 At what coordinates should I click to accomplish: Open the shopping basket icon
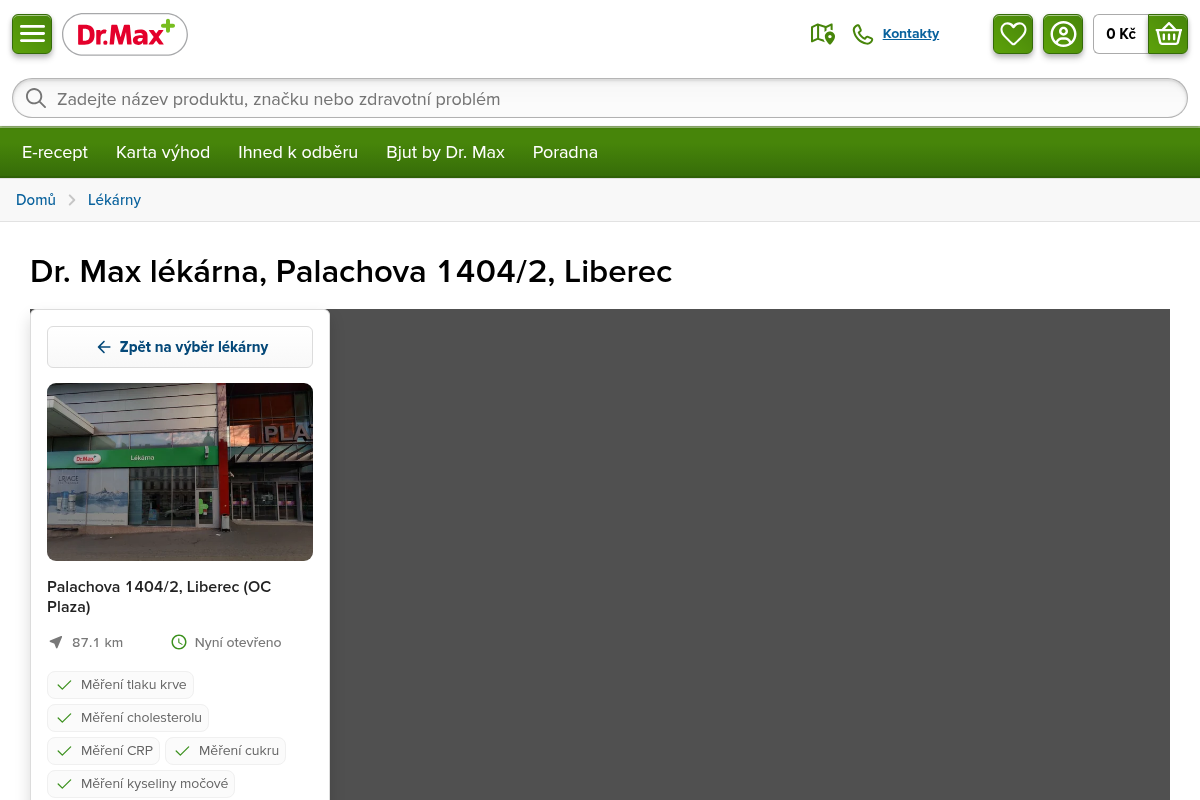coord(1168,34)
